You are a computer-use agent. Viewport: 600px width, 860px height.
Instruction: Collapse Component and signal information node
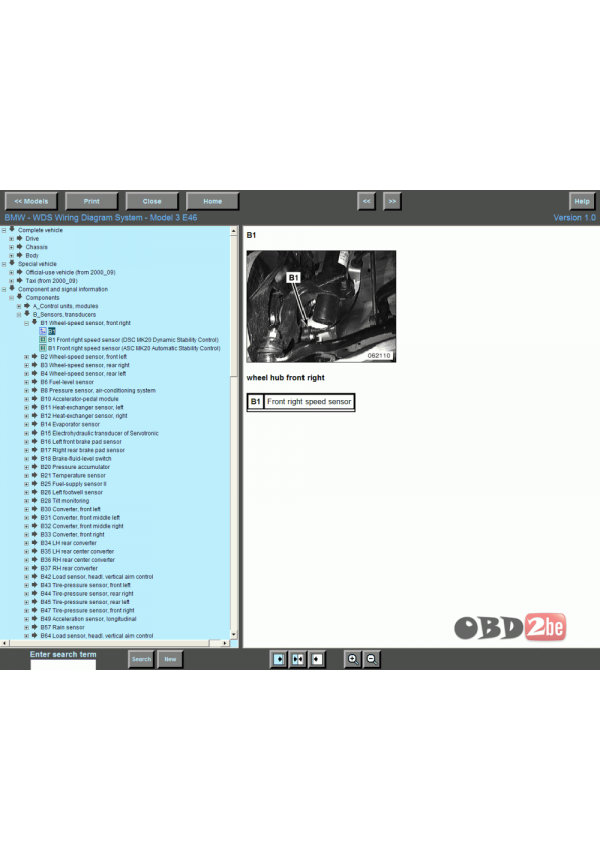pyautogui.click(x=4, y=289)
